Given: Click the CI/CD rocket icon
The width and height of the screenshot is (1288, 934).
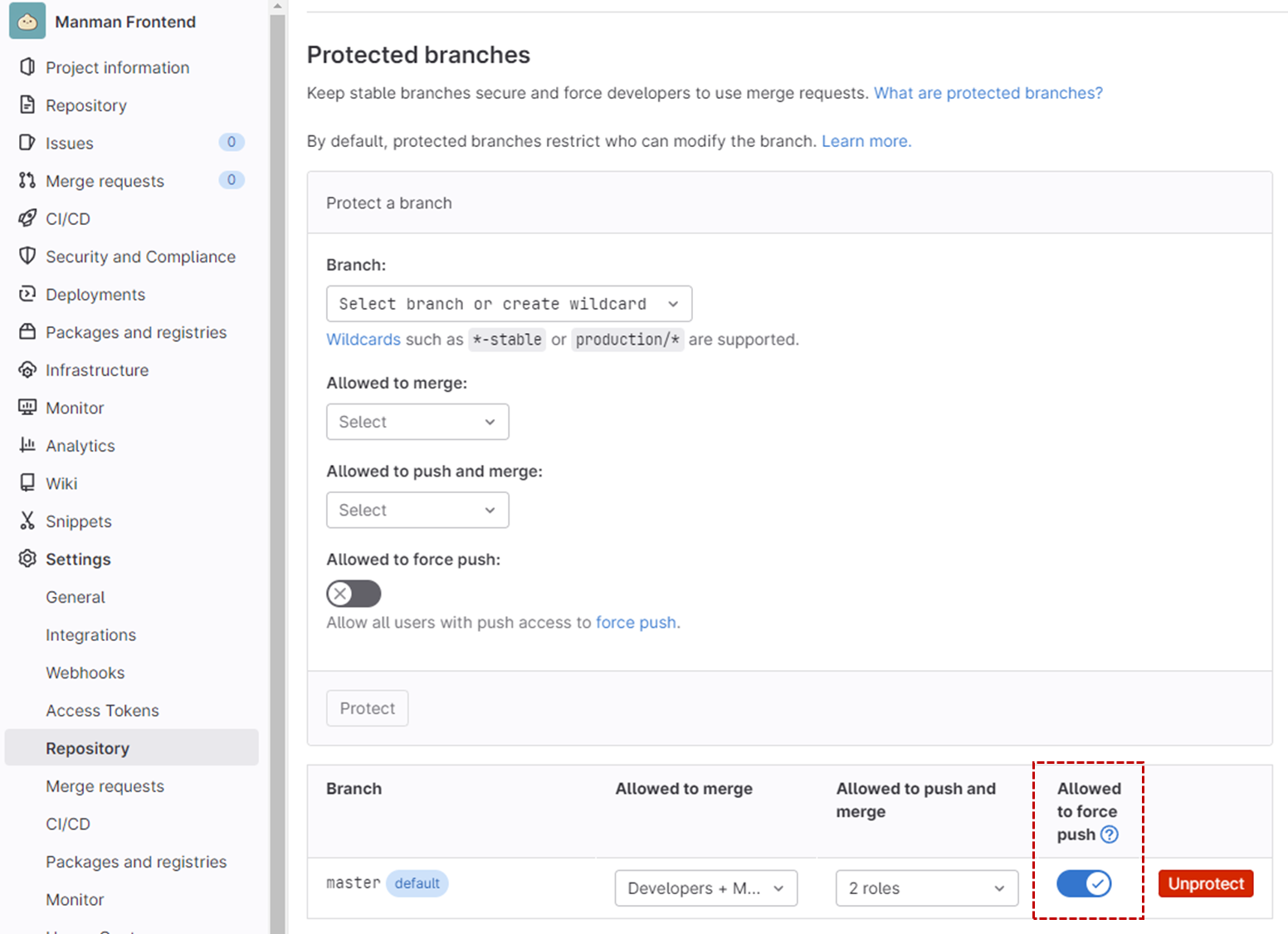Looking at the screenshot, I should (x=27, y=218).
